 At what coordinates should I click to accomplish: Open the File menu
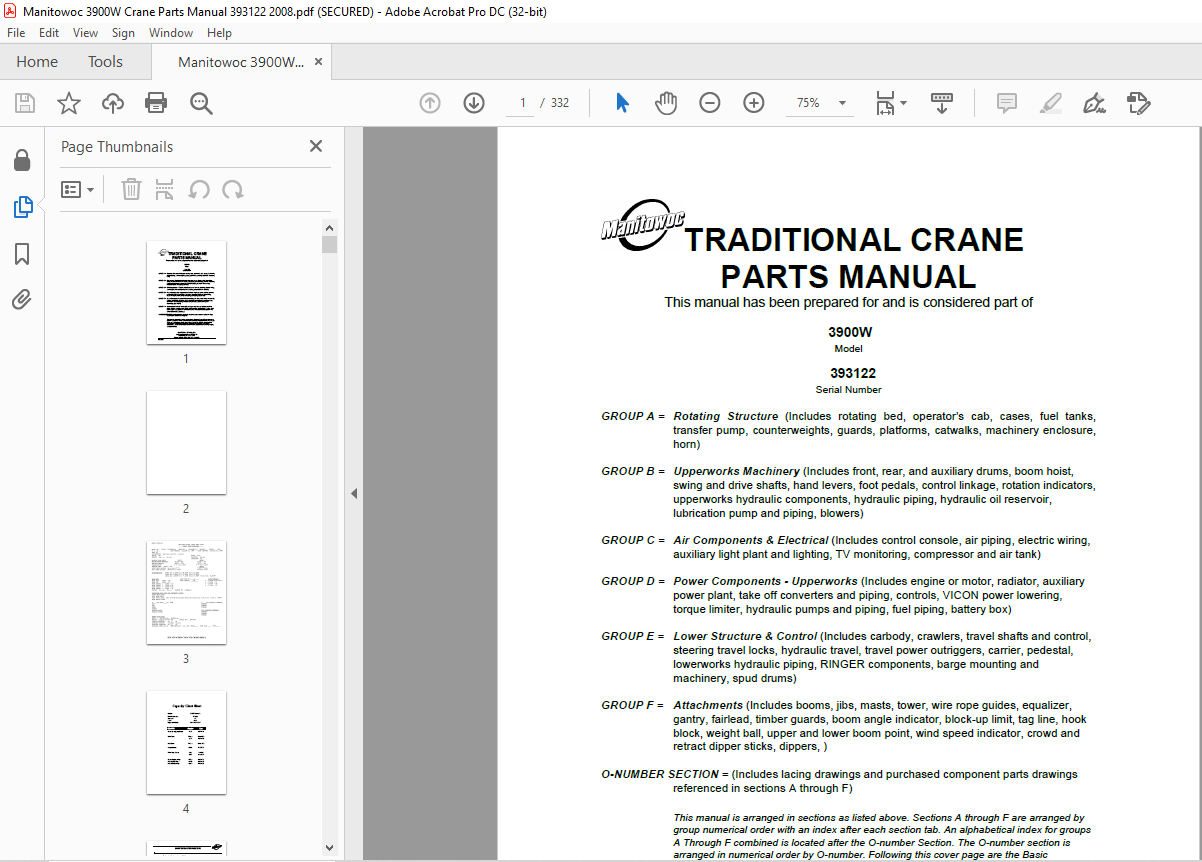click(x=16, y=33)
